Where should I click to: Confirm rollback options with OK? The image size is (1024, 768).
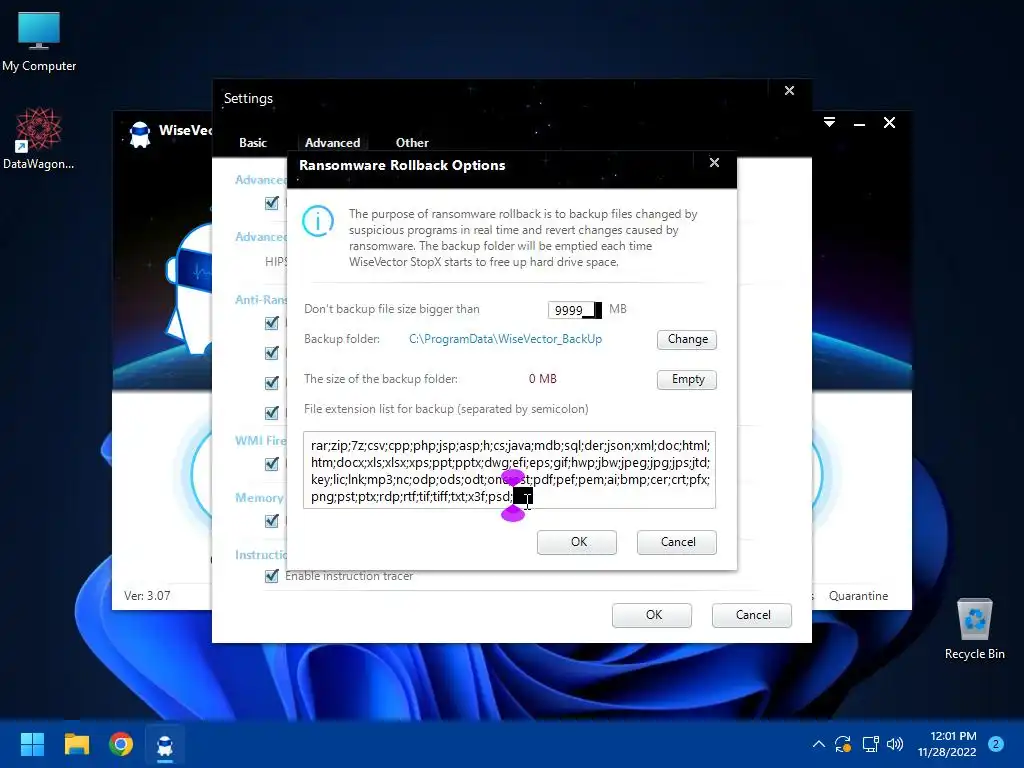[577, 542]
